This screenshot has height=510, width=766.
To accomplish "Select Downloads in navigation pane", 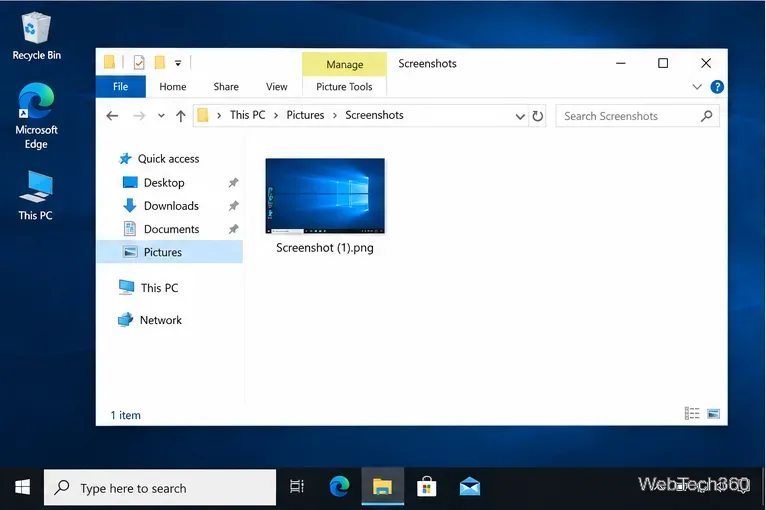I will click(171, 206).
